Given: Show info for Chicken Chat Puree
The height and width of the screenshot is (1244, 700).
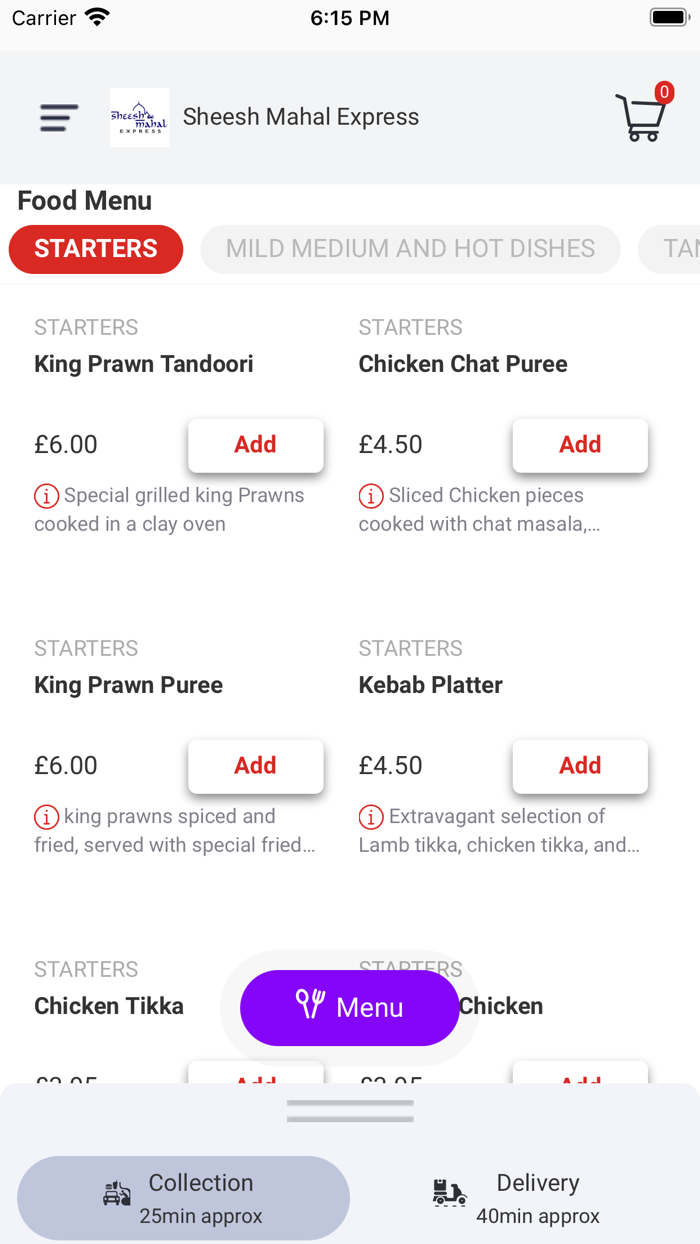Looking at the screenshot, I should (370, 495).
